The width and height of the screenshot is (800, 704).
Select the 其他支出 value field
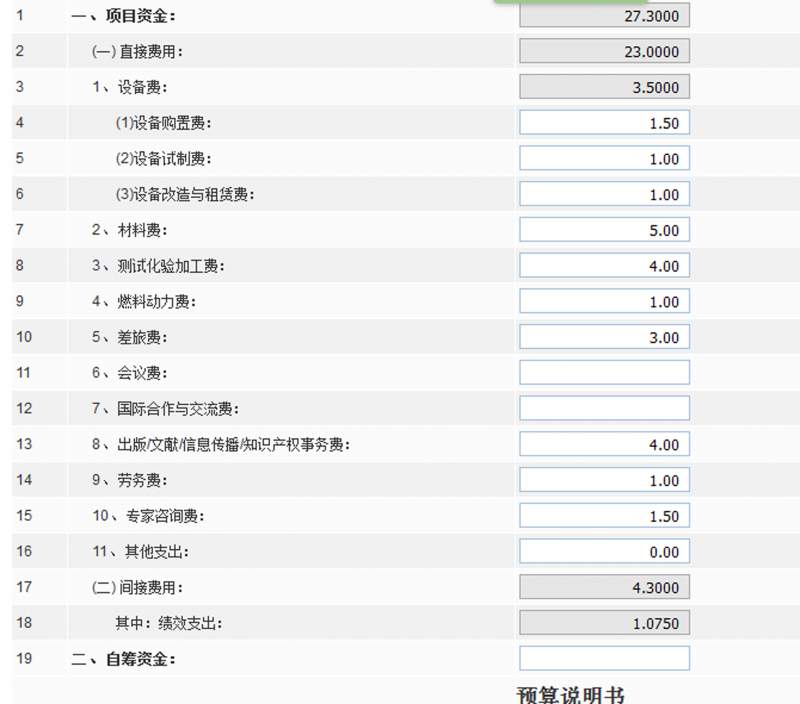click(605, 551)
